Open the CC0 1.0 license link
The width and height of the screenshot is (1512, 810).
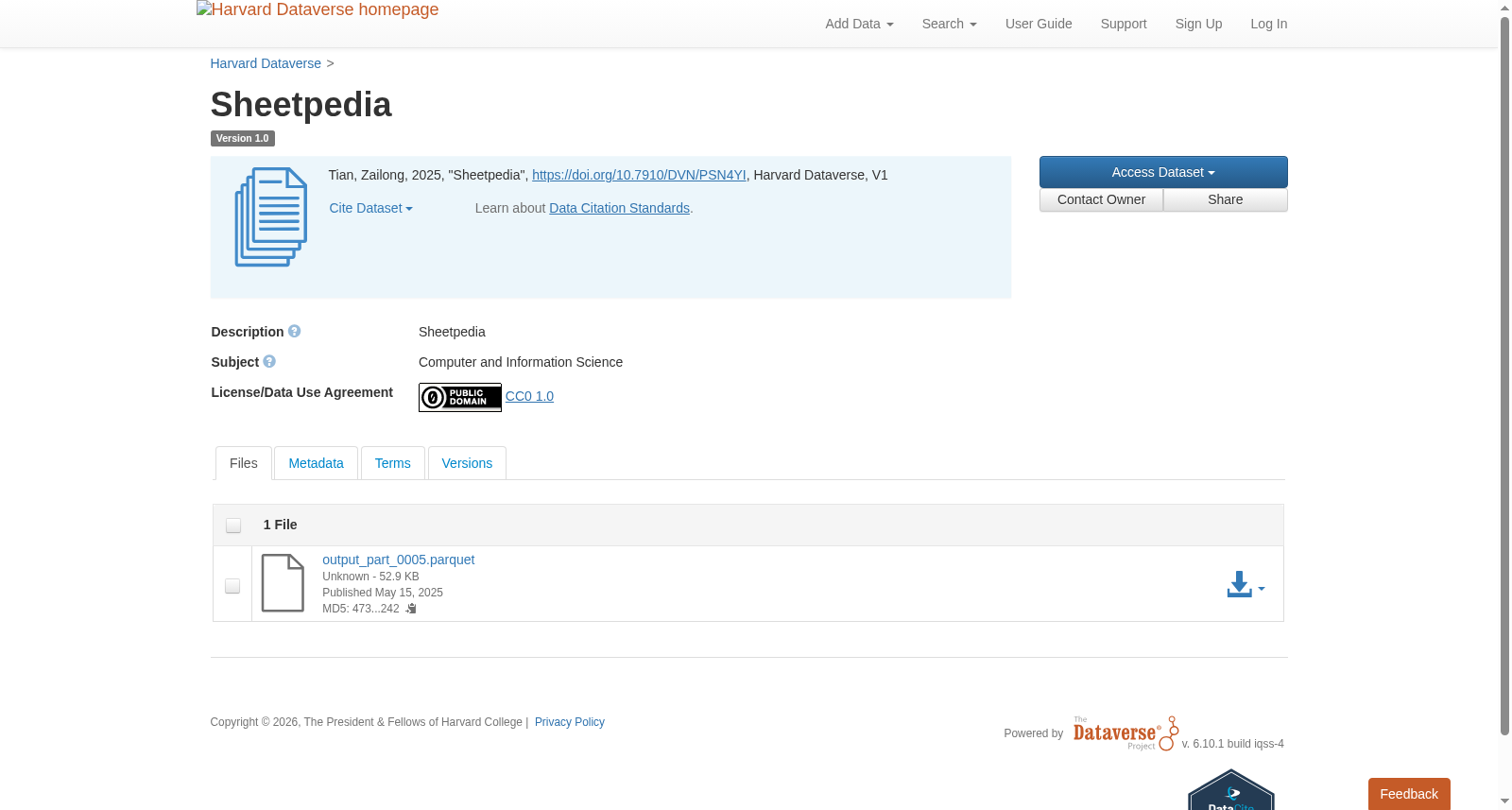pos(529,396)
